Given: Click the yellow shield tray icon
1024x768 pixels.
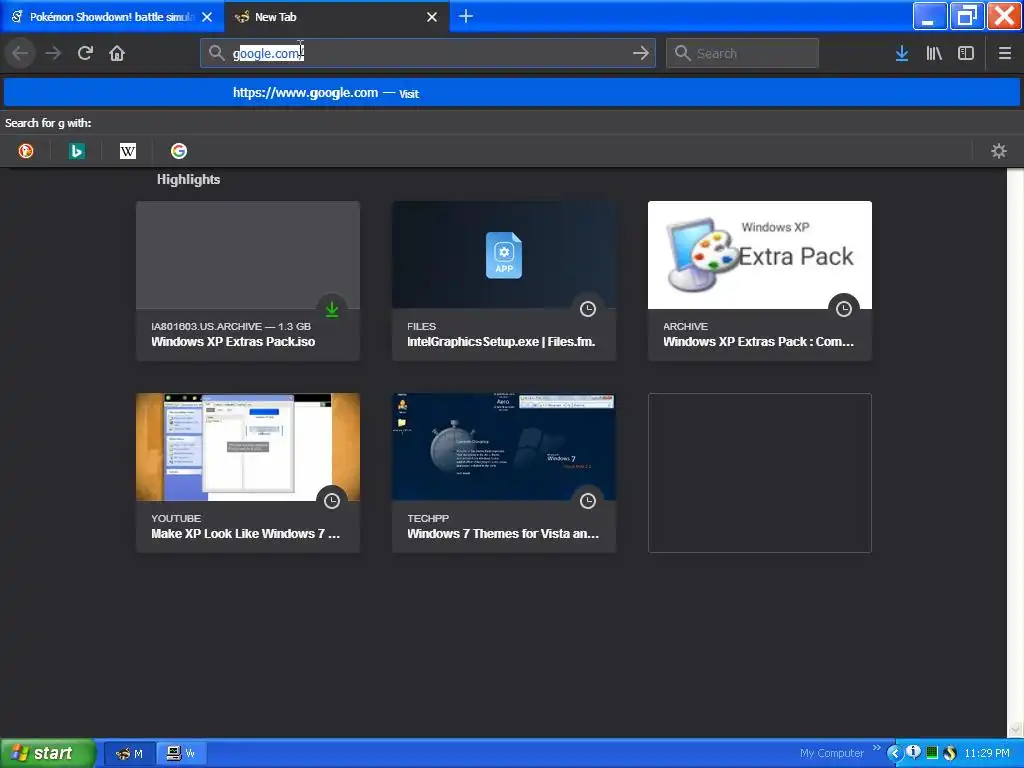Looking at the screenshot, I should tap(950, 753).
